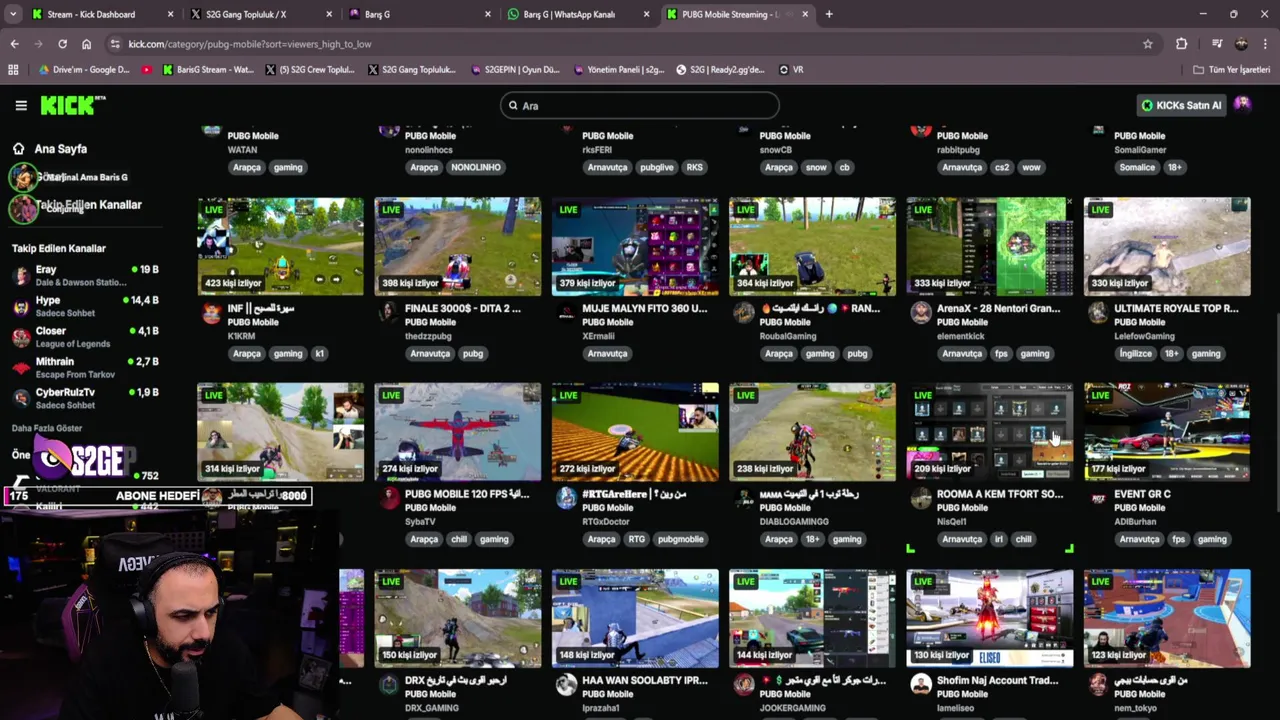
Task: Open DIABLOGAMINGG channel name link
Action: [795, 521]
